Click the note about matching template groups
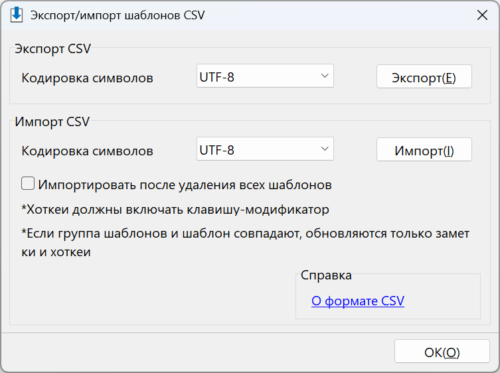 pos(245,243)
